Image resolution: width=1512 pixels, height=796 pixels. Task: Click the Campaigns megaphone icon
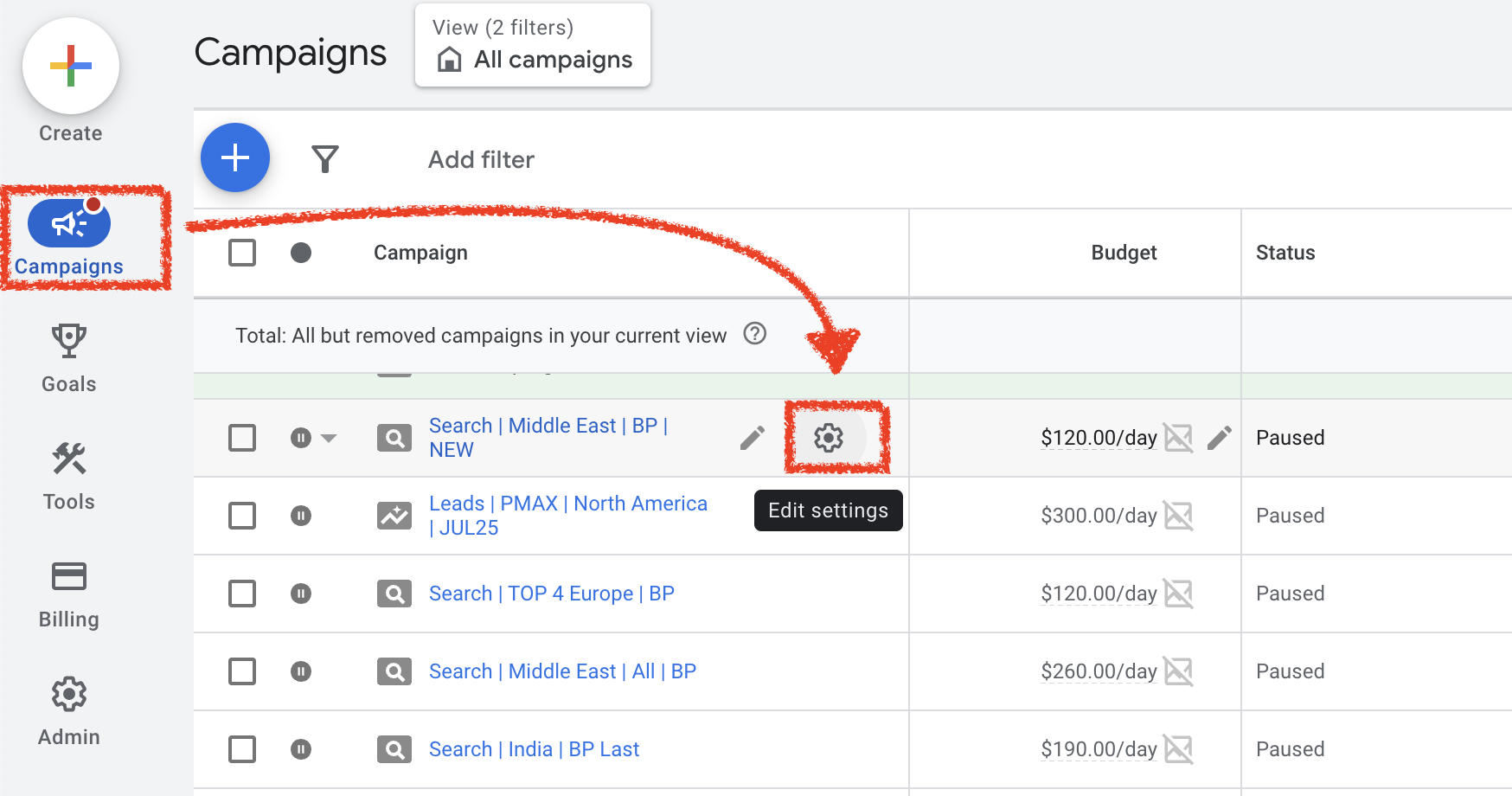[69, 222]
